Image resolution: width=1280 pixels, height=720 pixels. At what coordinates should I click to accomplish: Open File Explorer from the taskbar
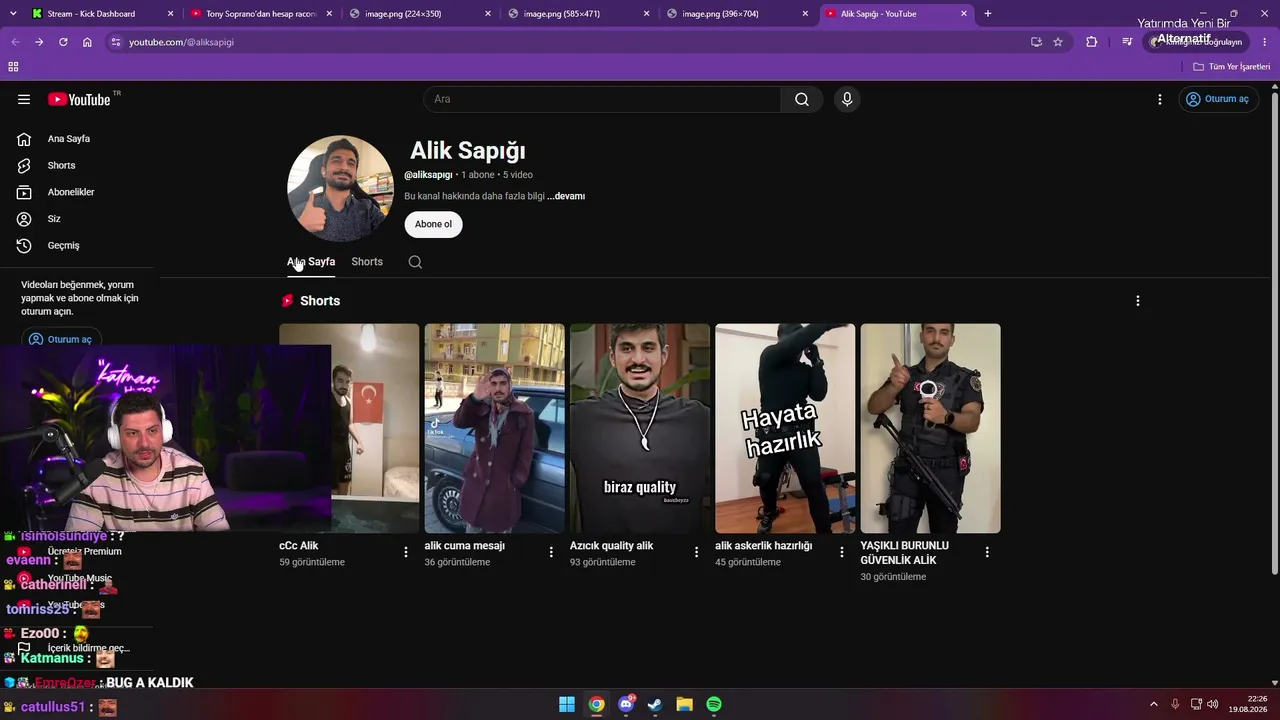click(684, 704)
